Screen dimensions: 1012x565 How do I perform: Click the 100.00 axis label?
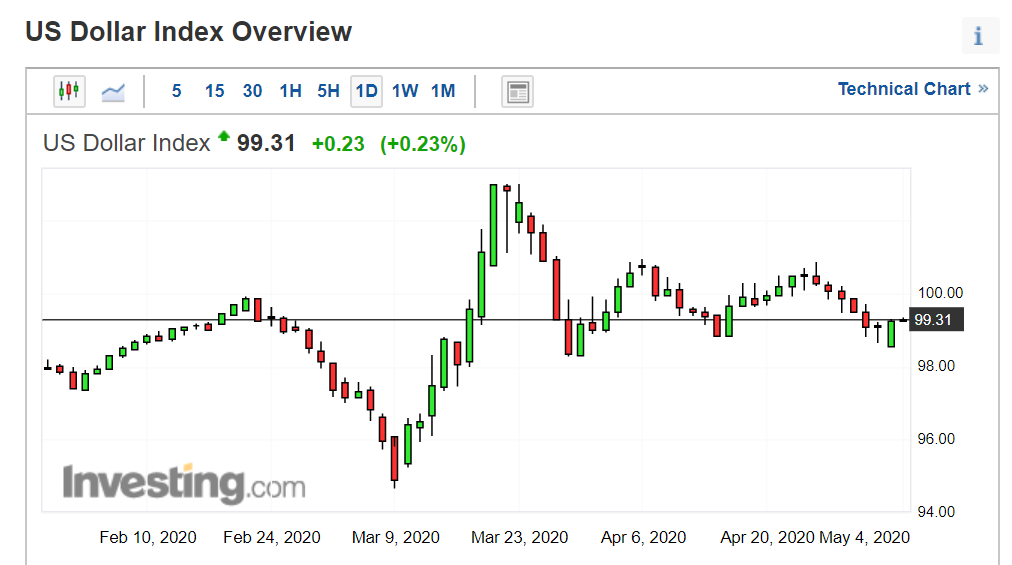point(940,293)
